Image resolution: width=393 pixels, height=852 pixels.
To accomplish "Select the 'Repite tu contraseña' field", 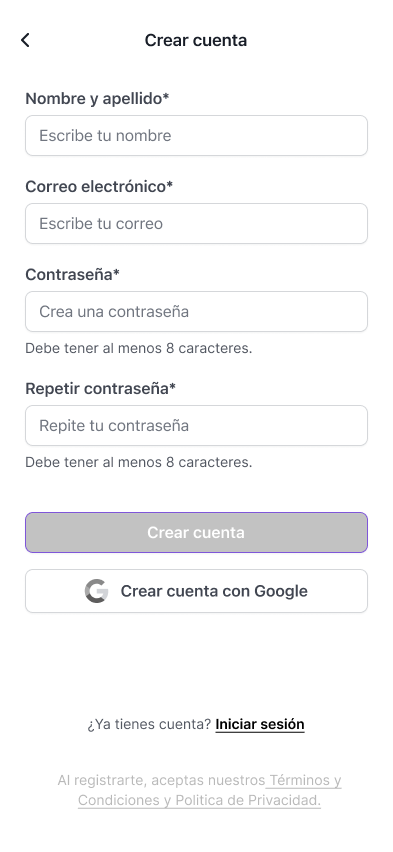I will click(196, 425).
